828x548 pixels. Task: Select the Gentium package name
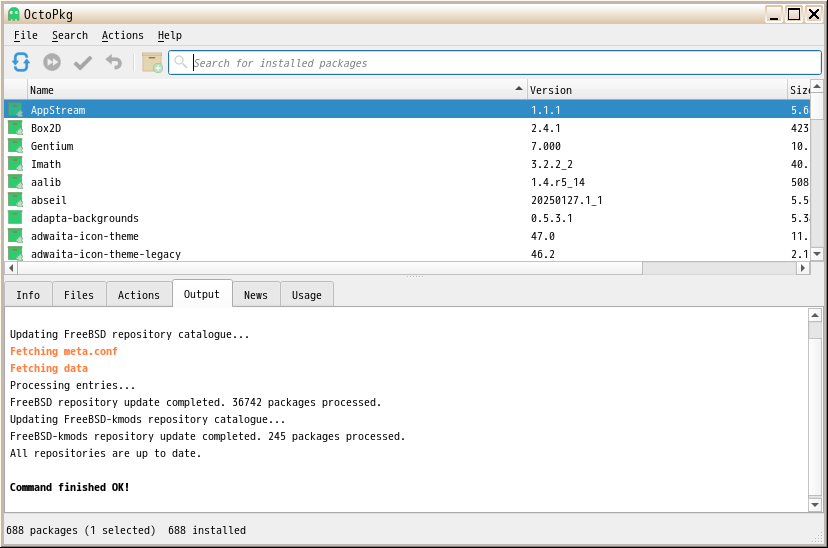tap(52, 146)
